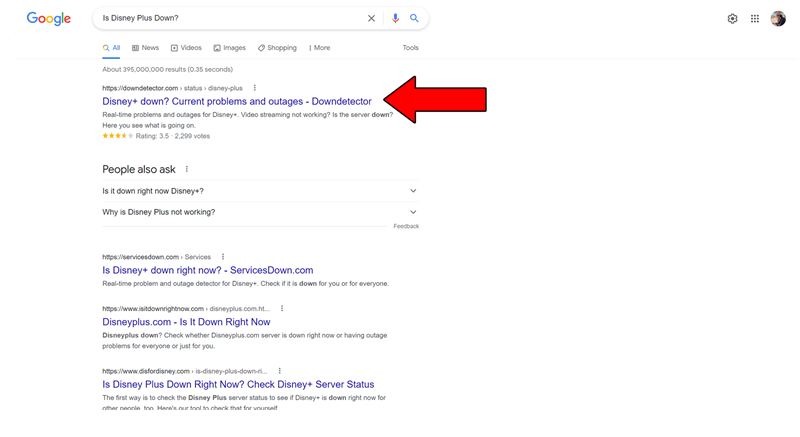Open 'Is Disney Plus Down Right Now?' disfordisney link
This screenshot has height=437, width=800.
pos(238,384)
